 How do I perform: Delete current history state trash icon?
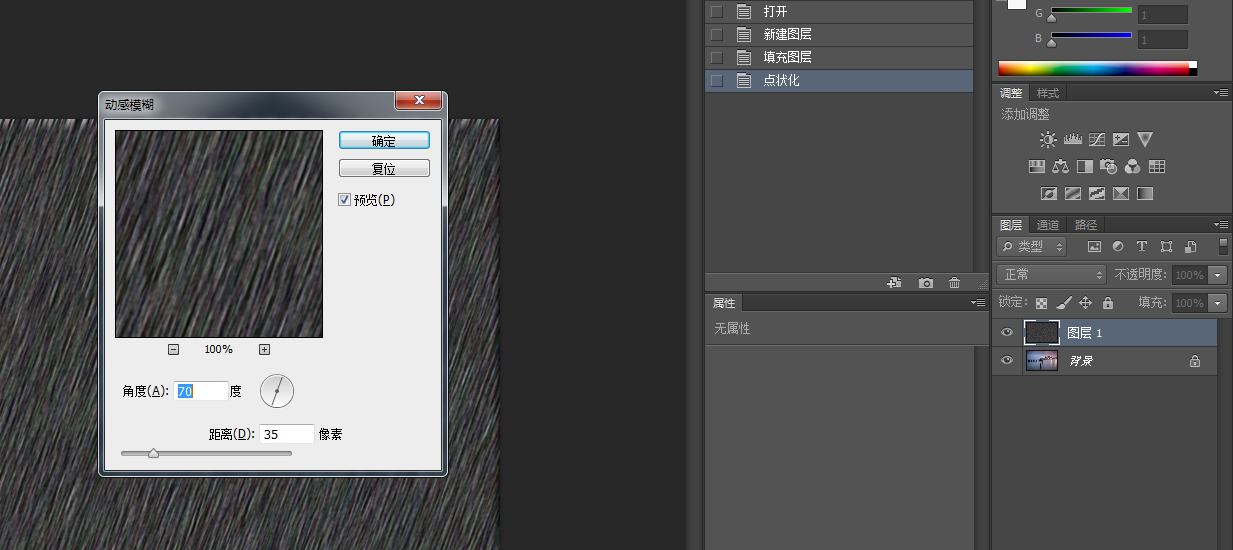click(x=955, y=283)
